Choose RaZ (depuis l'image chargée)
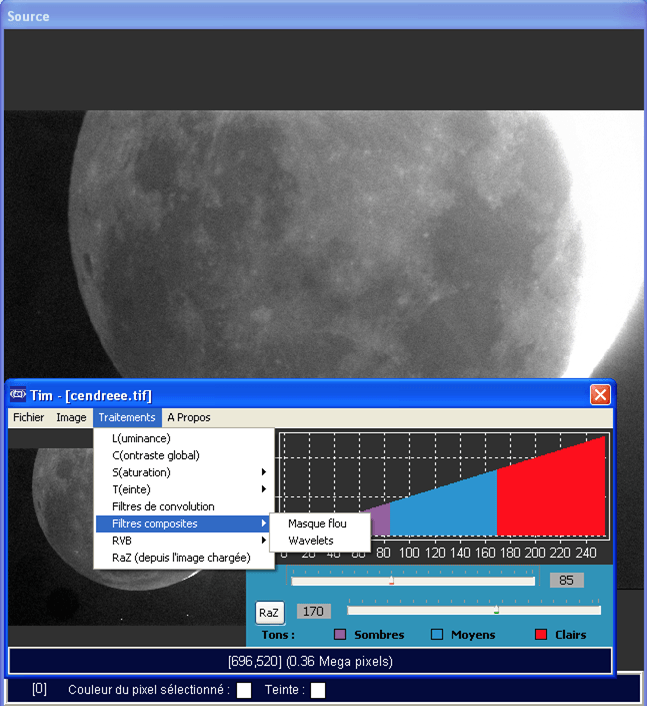 tap(184, 558)
